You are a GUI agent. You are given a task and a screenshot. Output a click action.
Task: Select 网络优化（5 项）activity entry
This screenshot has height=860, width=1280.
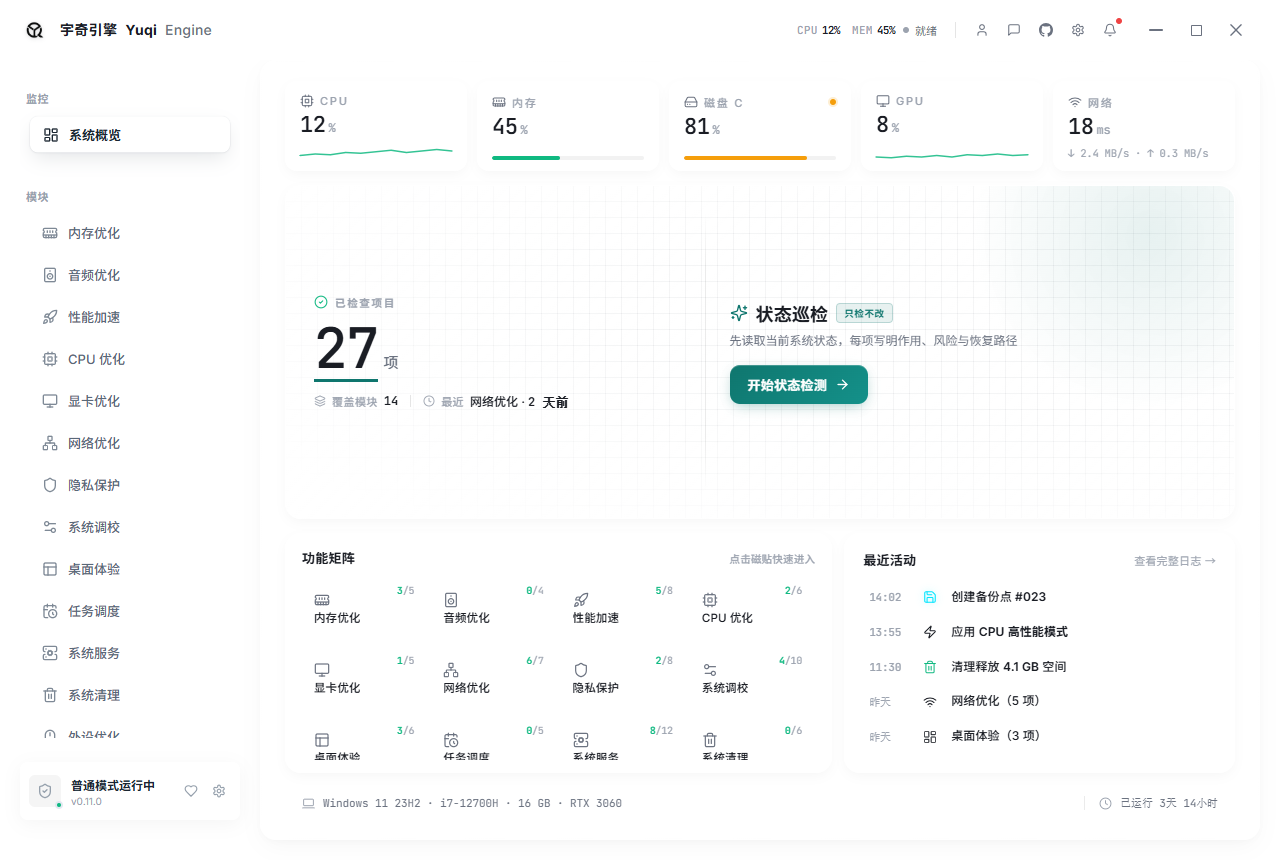click(1040, 701)
